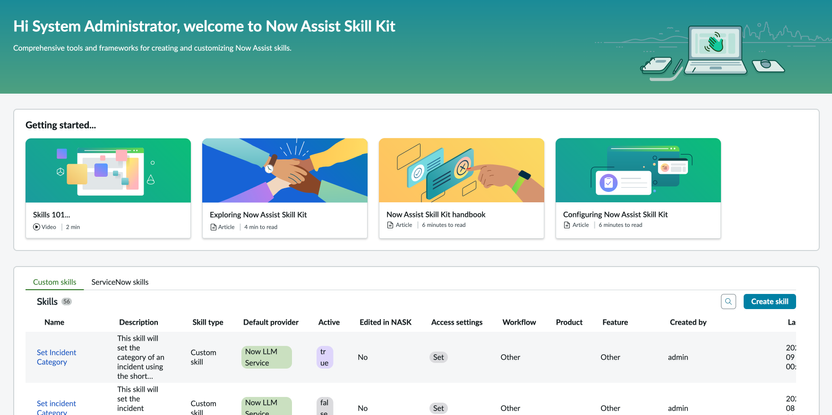Click the '2 min' duration on Skills 101

pos(73,227)
